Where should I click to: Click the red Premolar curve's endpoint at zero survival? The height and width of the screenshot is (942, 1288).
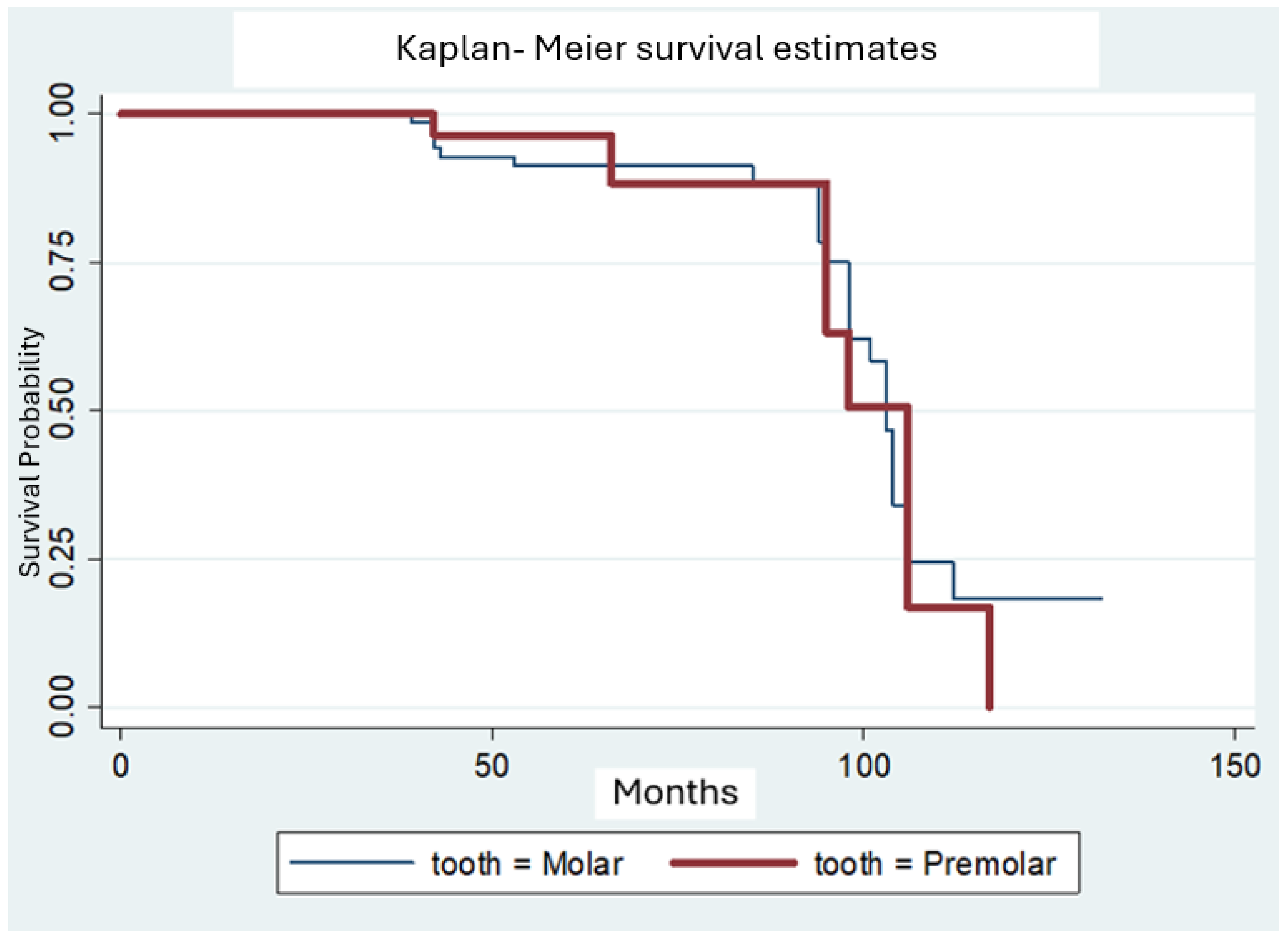point(990,707)
